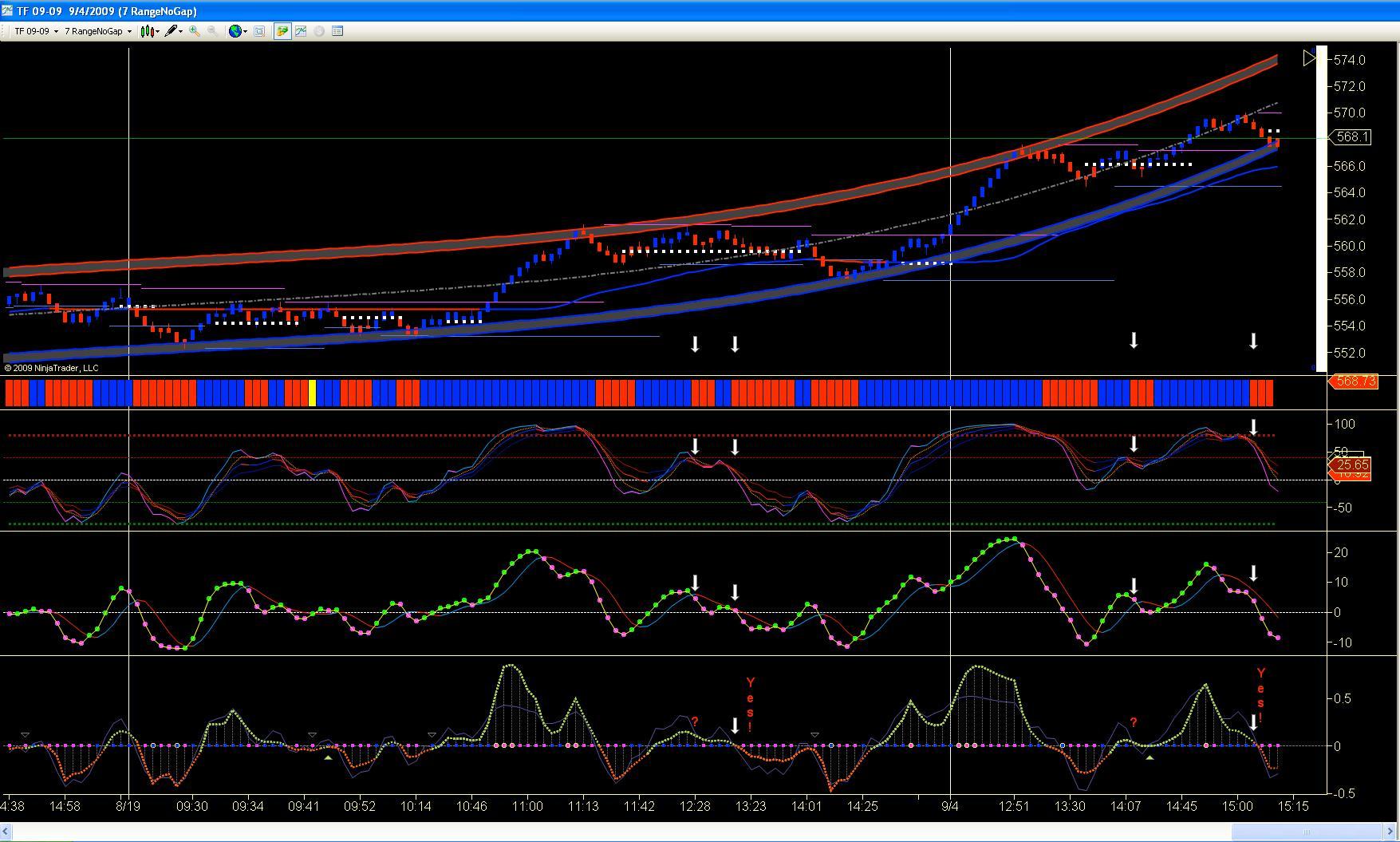Click the triangle marker above the price axis

tap(1310, 58)
